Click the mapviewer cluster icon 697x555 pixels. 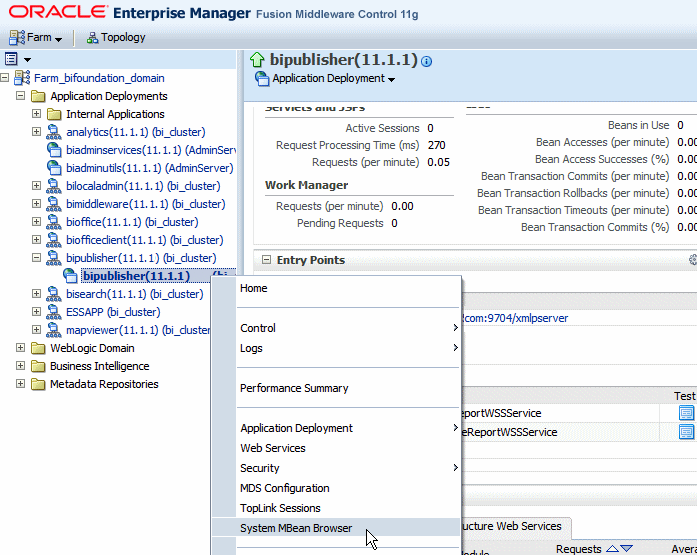tap(54, 330)
